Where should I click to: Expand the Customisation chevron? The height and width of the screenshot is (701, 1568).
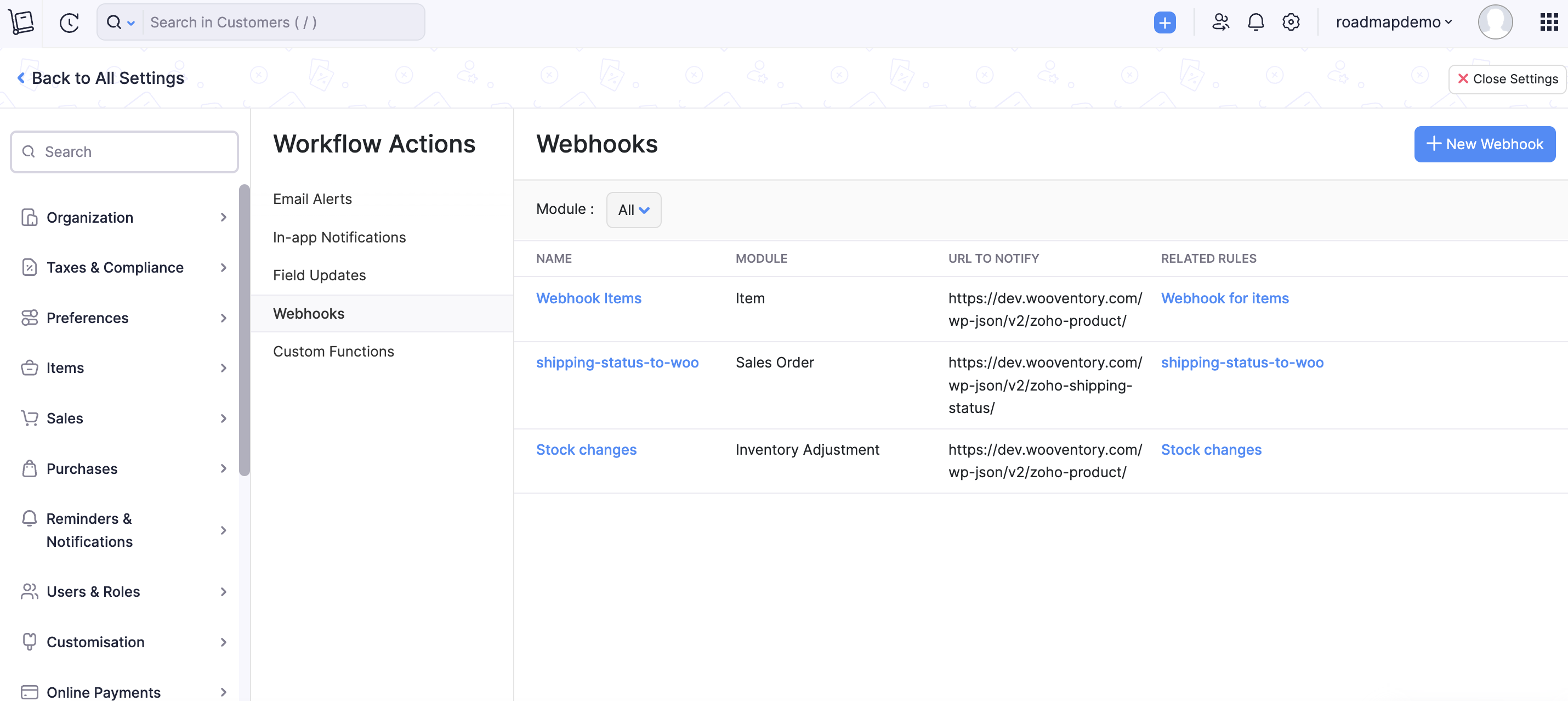pyautogui.click(x=223, y=642)
